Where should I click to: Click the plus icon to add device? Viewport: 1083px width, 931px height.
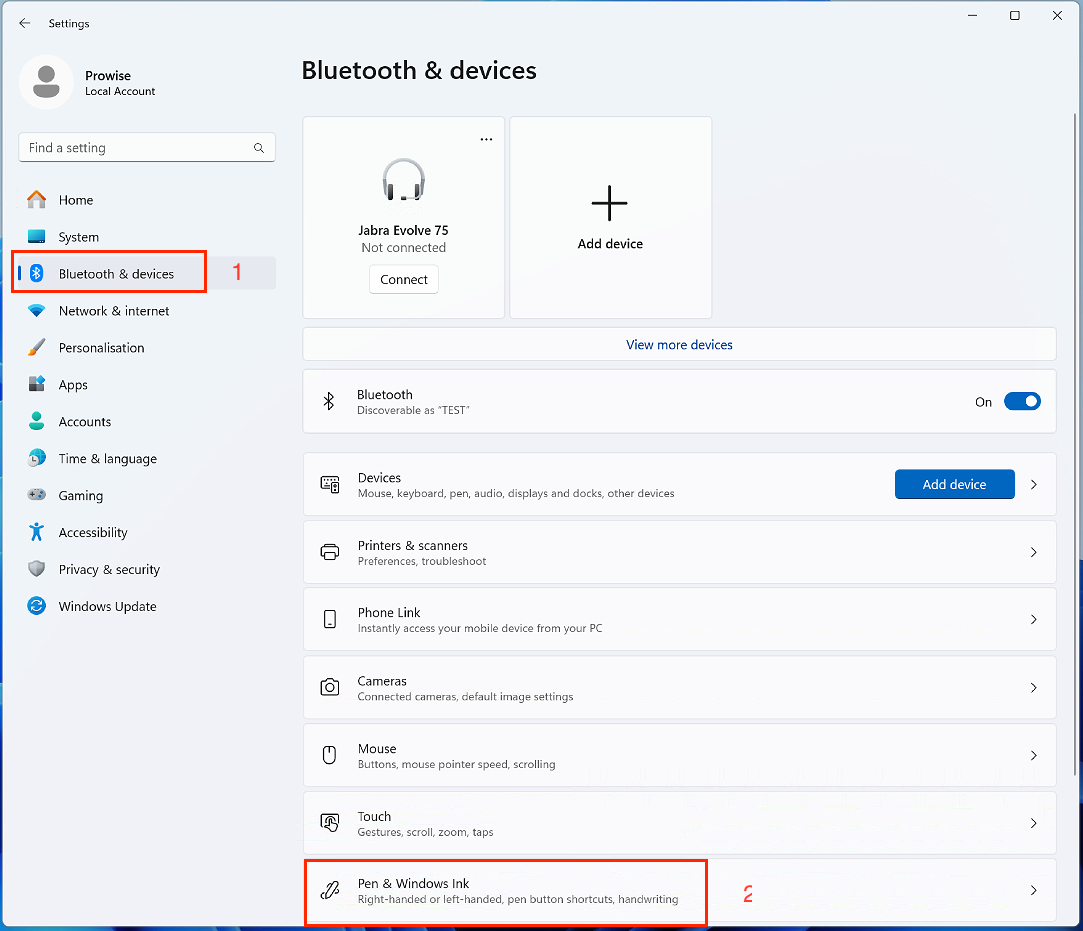tap(609, 204)
